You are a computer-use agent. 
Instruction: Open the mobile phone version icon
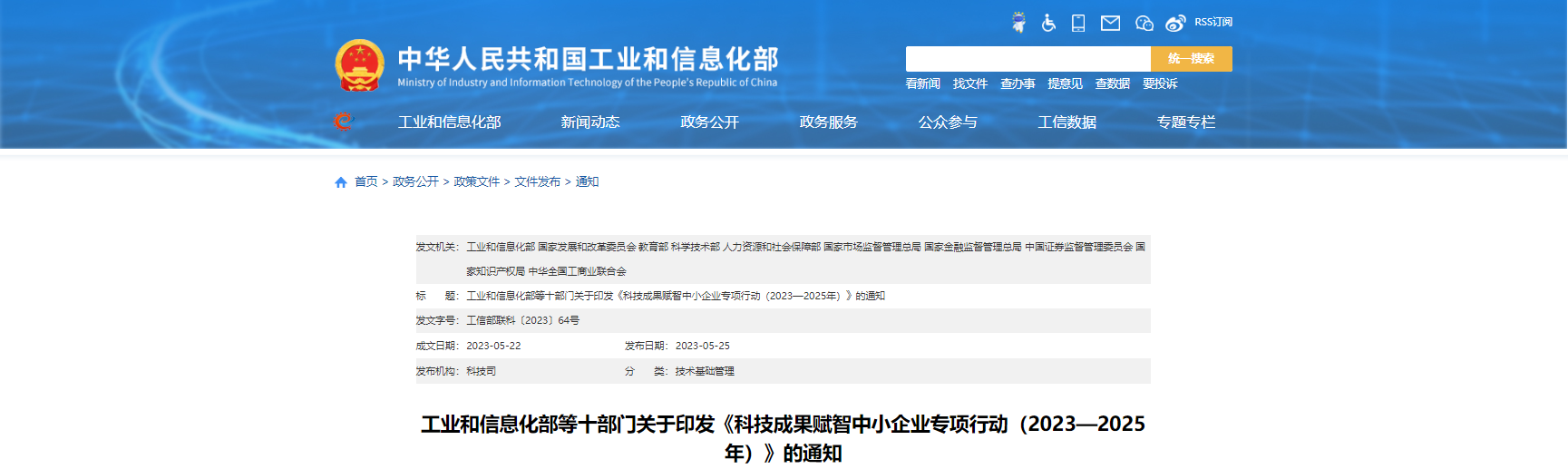[x=1078, y=23]
